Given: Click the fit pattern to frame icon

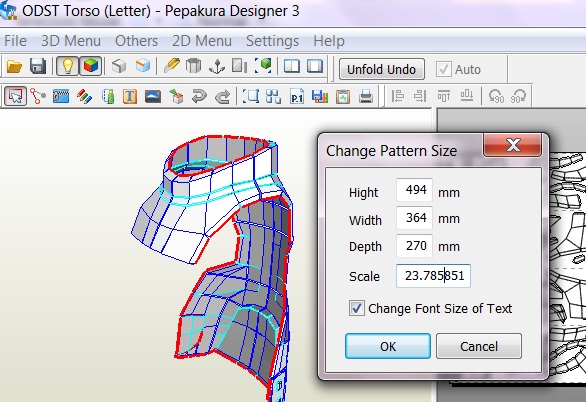Looking at the screenshot, I should coord(251,96).
